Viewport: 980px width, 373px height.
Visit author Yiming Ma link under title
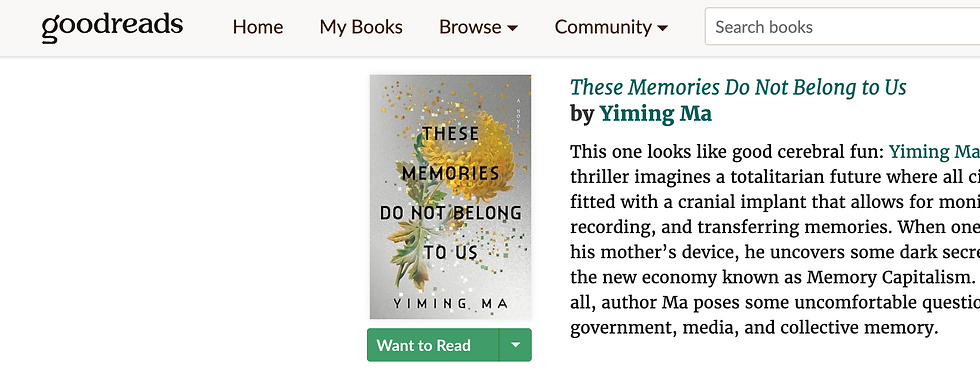coord(656,114)
